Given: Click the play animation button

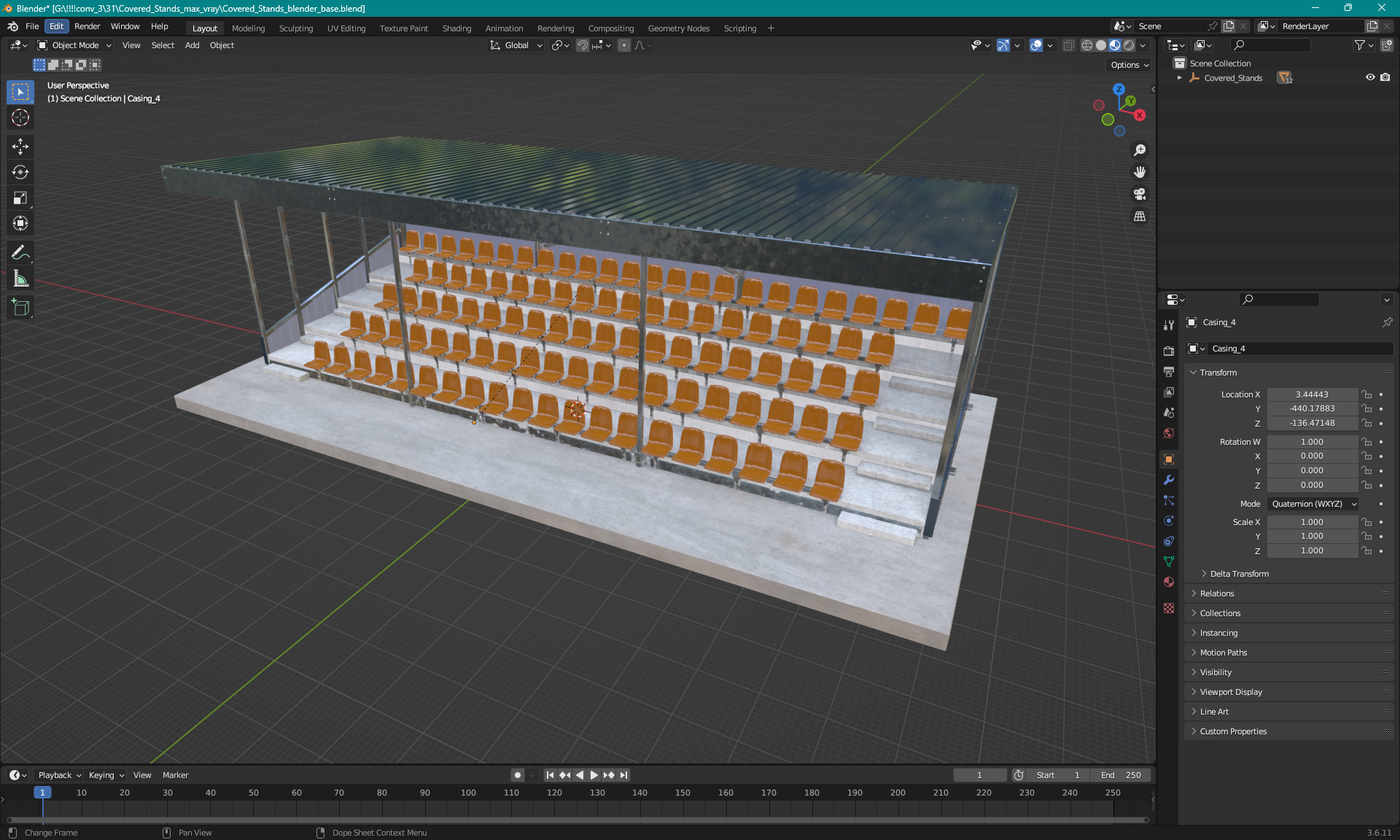Looking at the screenshot, I should (594, 775).
